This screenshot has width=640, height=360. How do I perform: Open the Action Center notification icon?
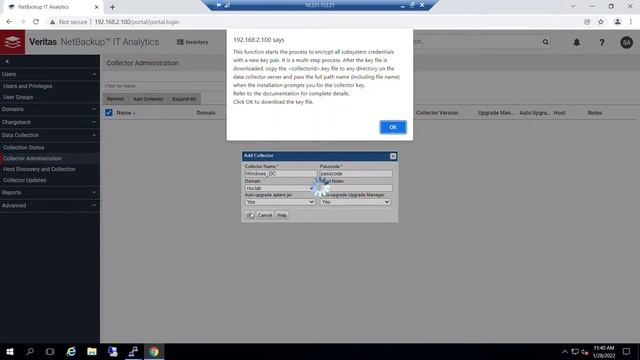626,351
